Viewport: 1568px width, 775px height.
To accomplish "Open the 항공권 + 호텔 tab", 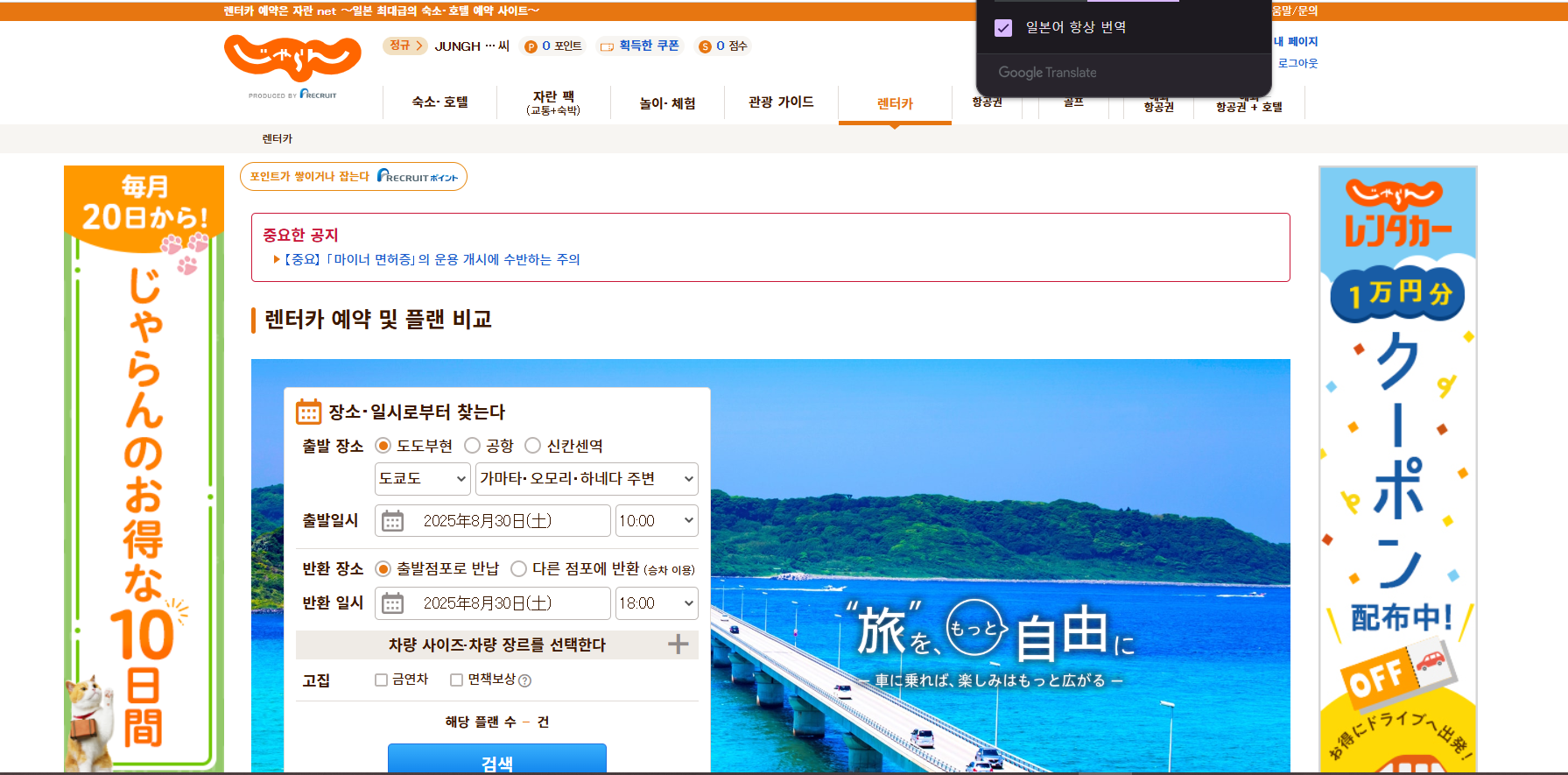I will coord(1249,106).
